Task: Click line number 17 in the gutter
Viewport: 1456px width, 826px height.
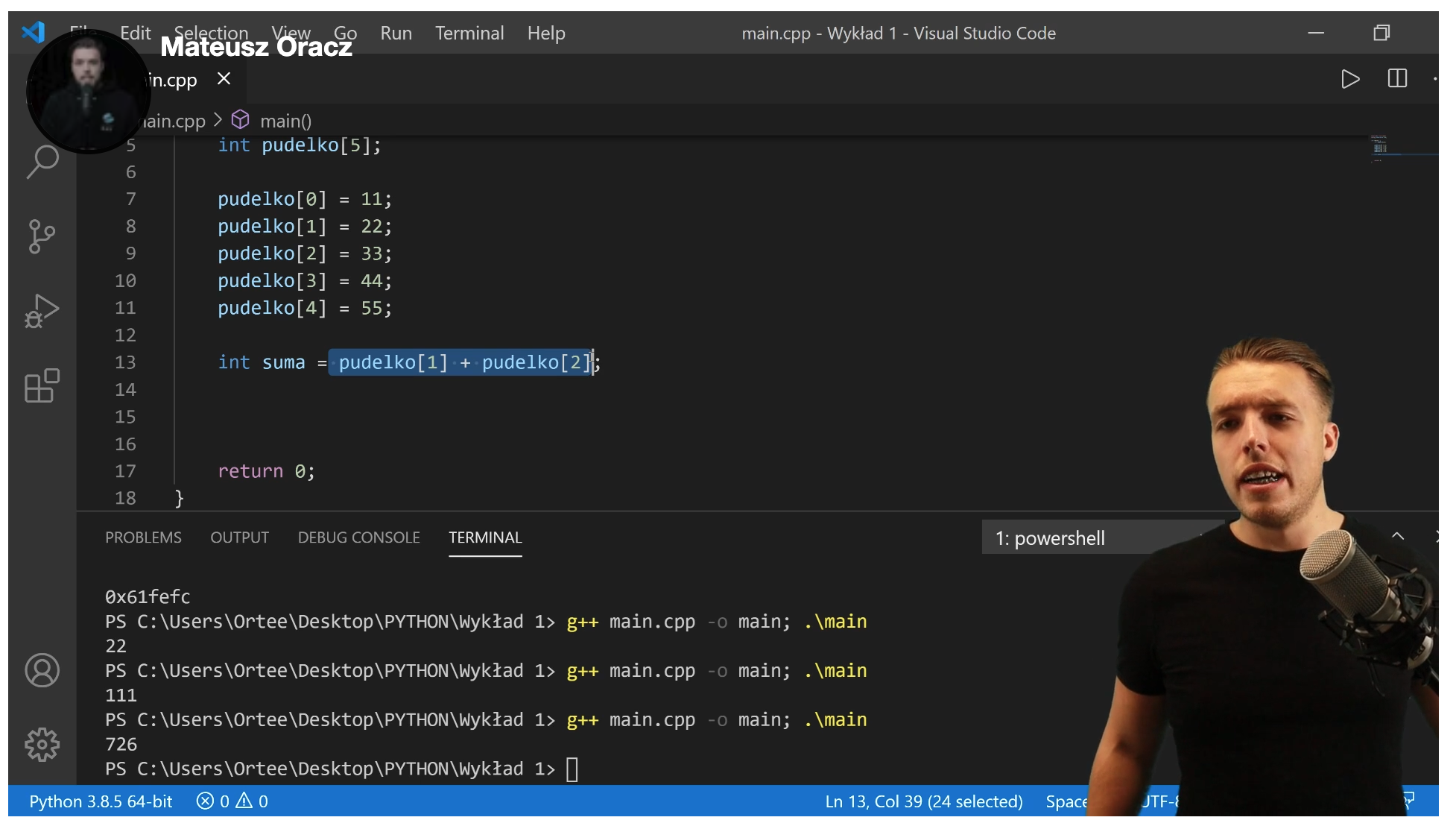Action: pyautogui.click(x=125, y=471)
